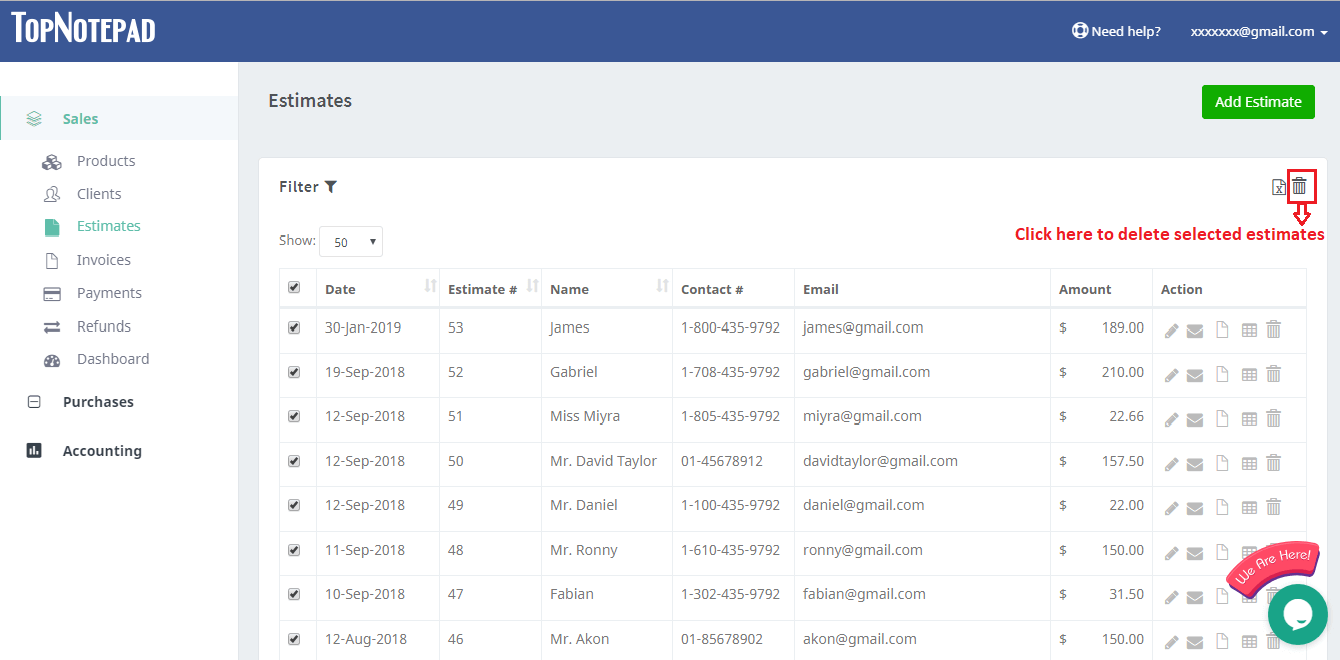Image resolution: width=1340 pixels, height=660 pixels.
Task: Open the chat bubble widget
Action: coord(1297,614)
